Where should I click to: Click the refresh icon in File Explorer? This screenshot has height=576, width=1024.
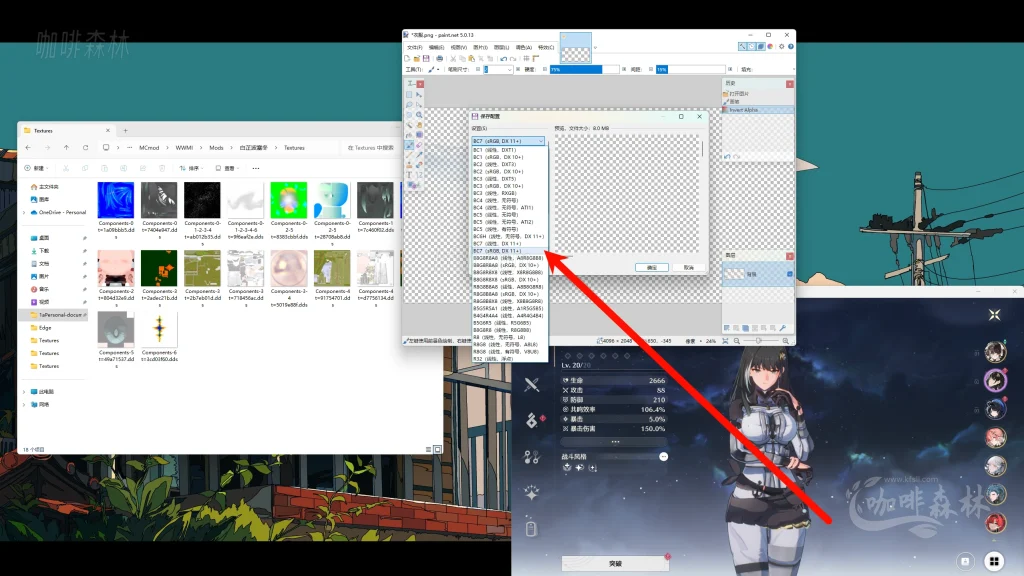coord(86,148)
